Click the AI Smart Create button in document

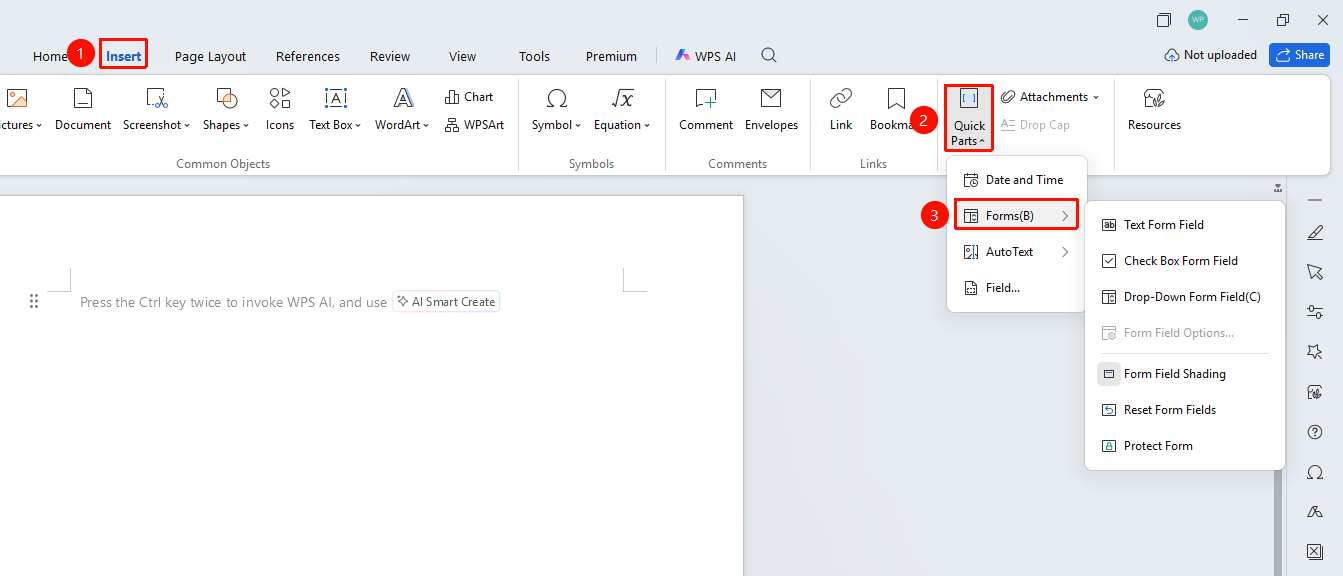(x=446, y=302)
